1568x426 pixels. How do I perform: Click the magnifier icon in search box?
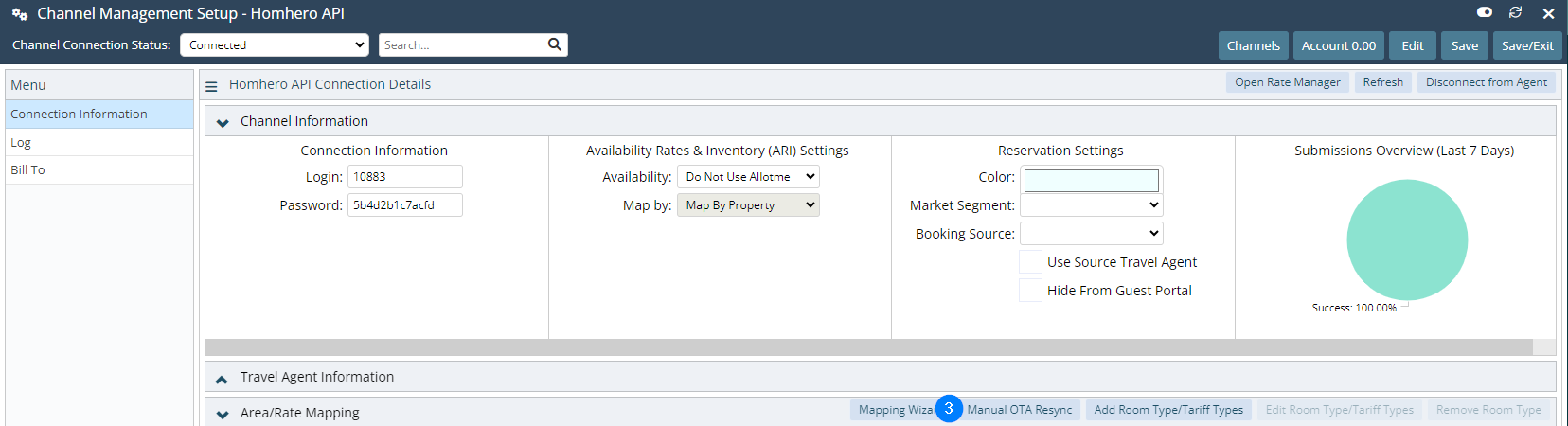coord(554,44)
